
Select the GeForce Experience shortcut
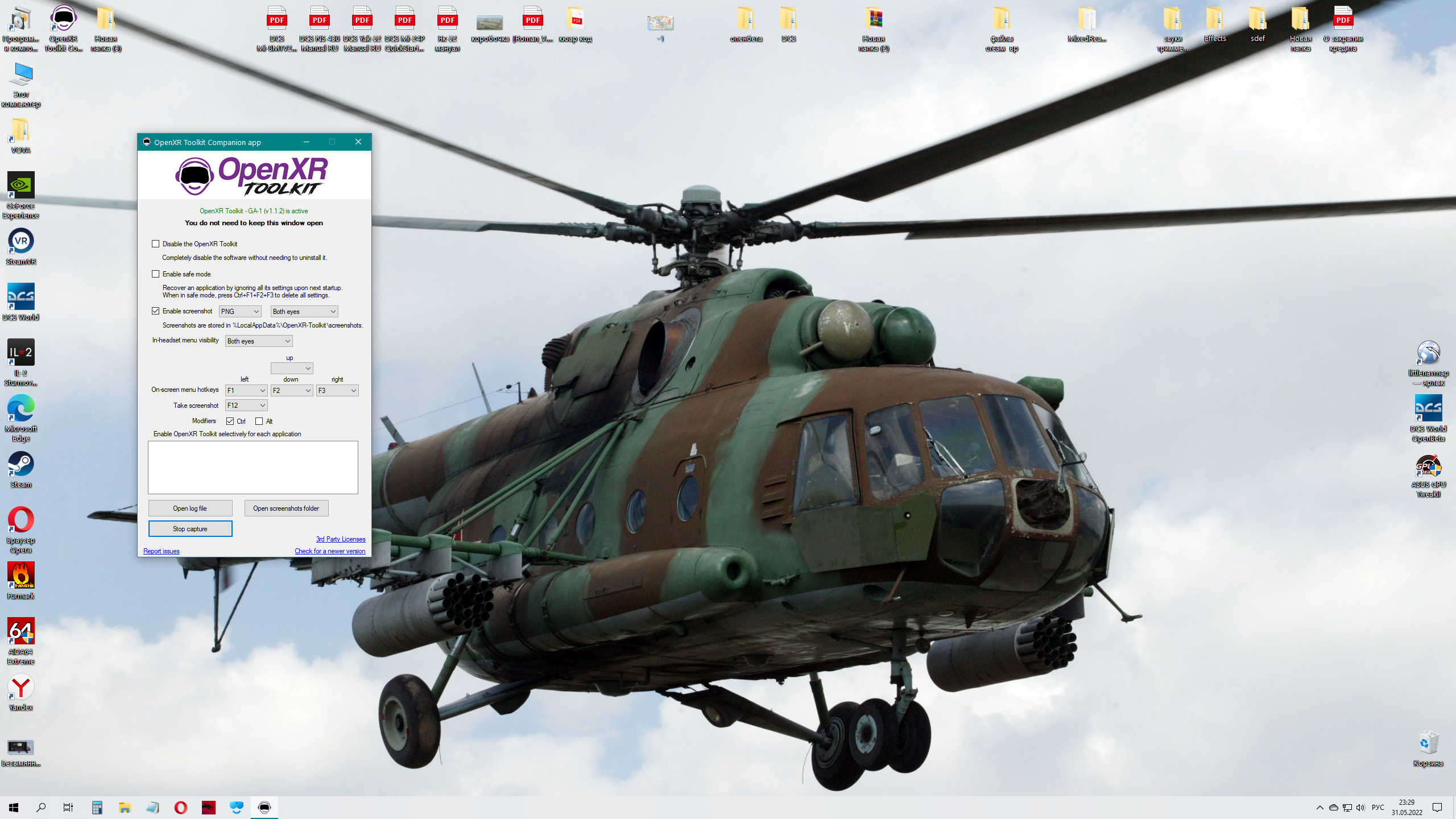21,195
